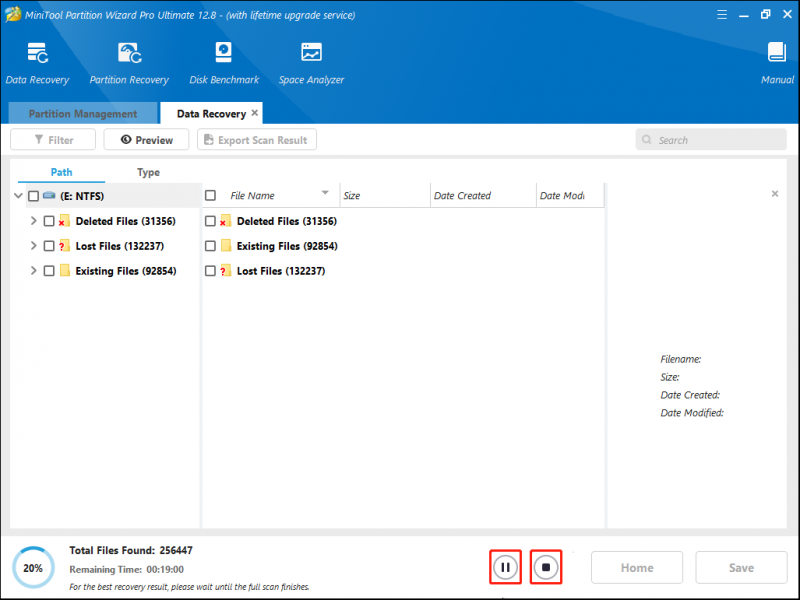Click Lost Files folder icon in file list

[226, 270]
